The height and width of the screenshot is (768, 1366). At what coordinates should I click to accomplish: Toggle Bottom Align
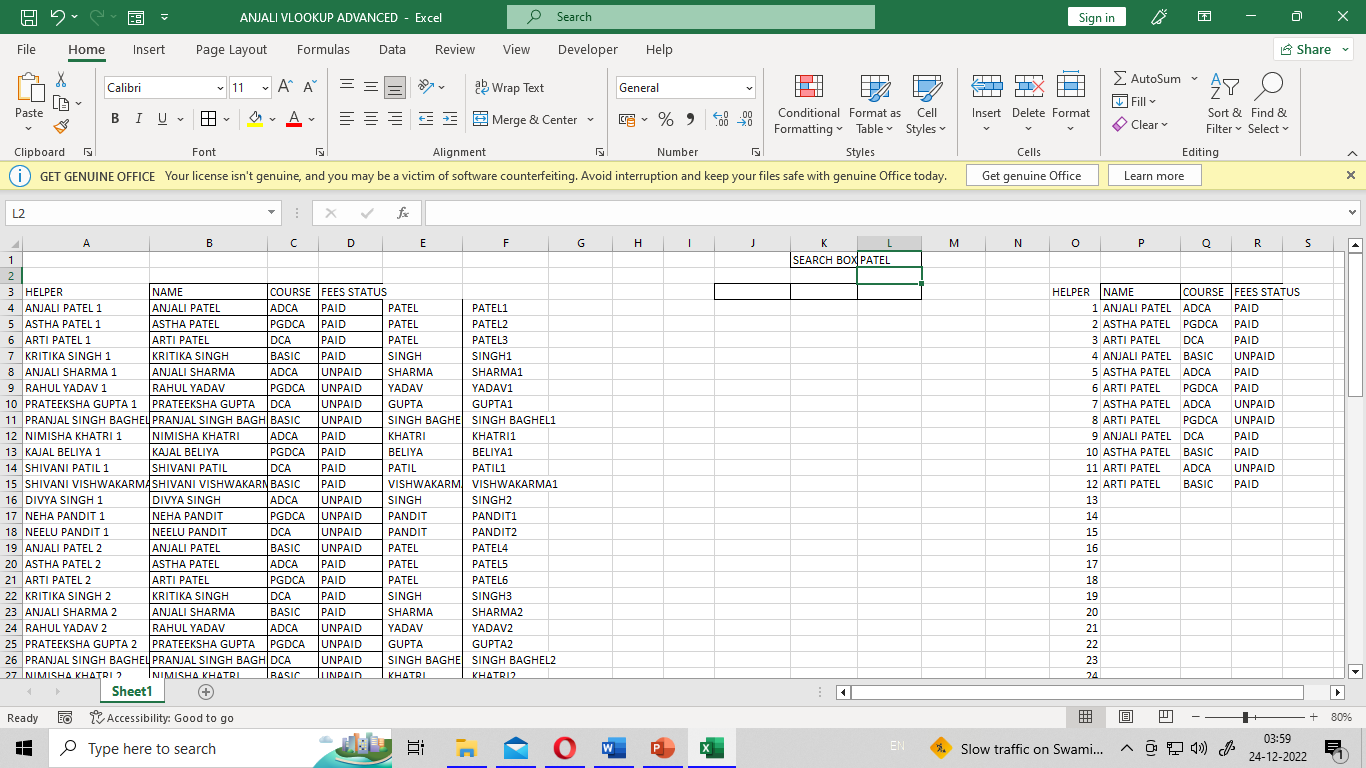point(395,87)
